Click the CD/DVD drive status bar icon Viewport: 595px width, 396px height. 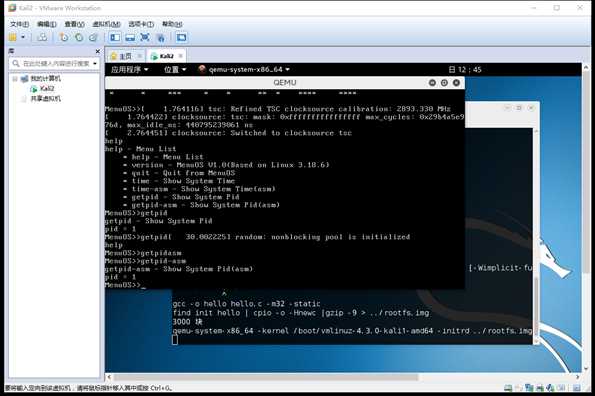[x=518, y=388]
